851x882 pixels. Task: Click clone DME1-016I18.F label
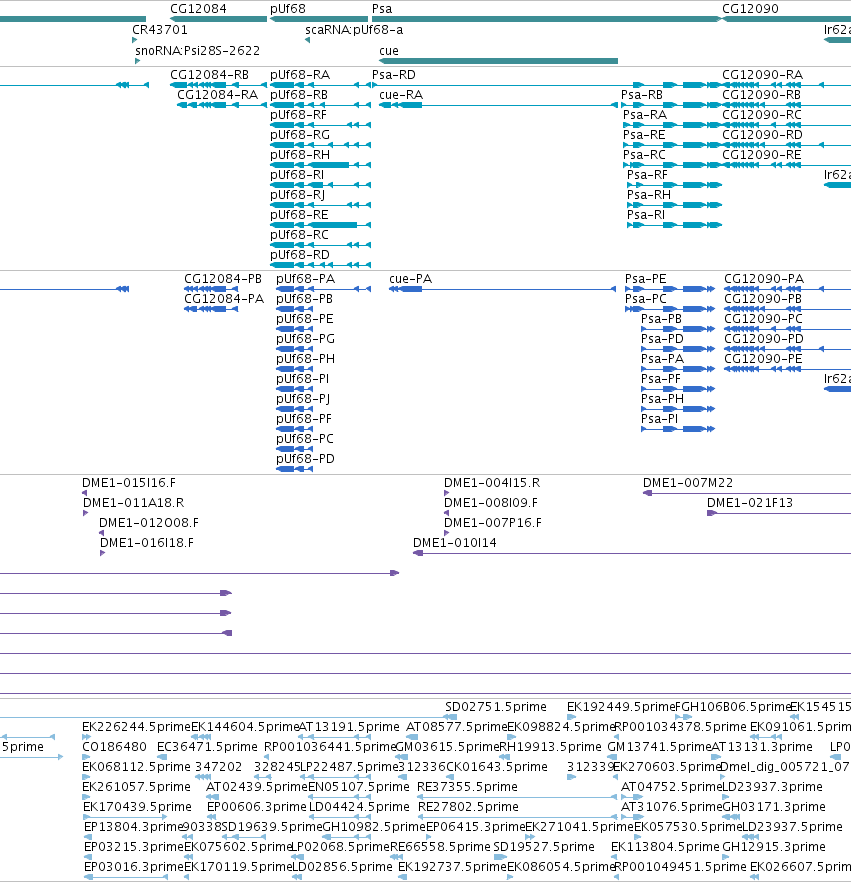147,543
